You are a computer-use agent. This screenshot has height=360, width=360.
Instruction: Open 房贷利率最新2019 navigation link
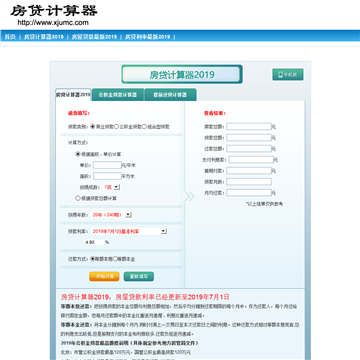coord(148,37)
